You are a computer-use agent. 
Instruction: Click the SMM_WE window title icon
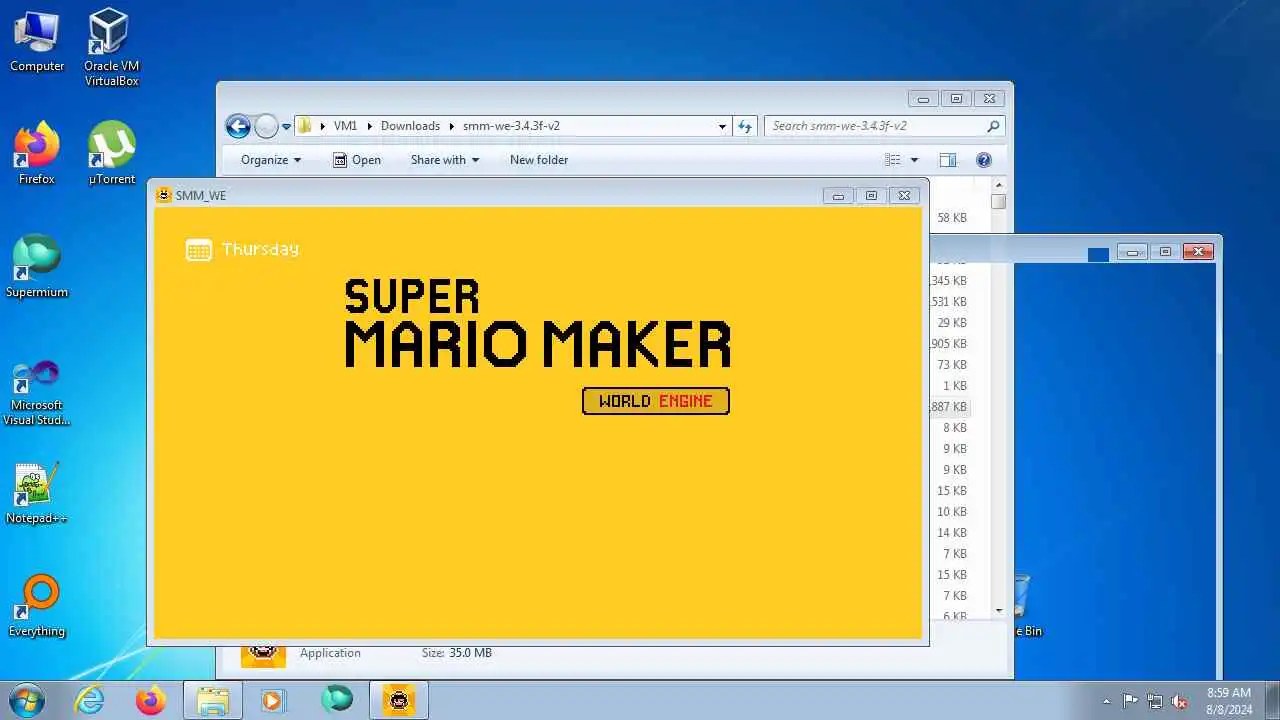pos(164,195)
